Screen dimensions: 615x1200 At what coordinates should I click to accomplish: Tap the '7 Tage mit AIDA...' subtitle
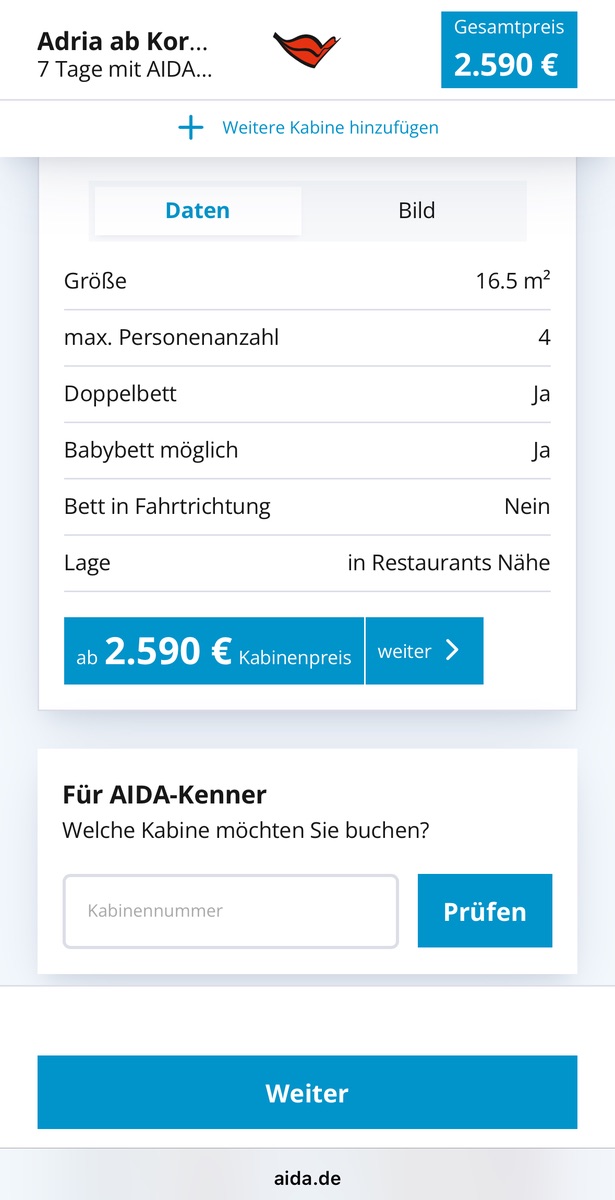coord(124,70)
